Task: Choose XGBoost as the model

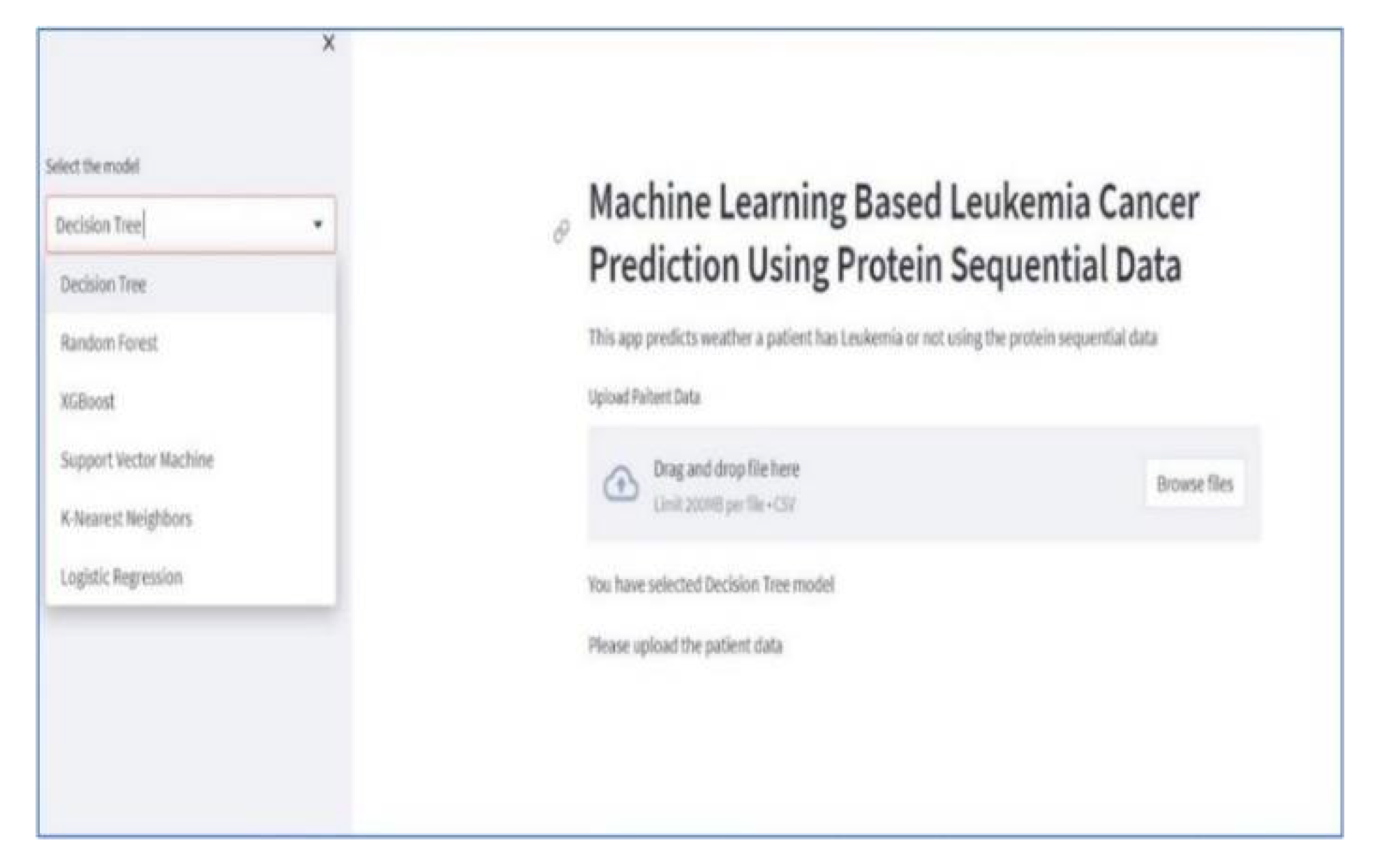Action: click(x=87, y=401)
